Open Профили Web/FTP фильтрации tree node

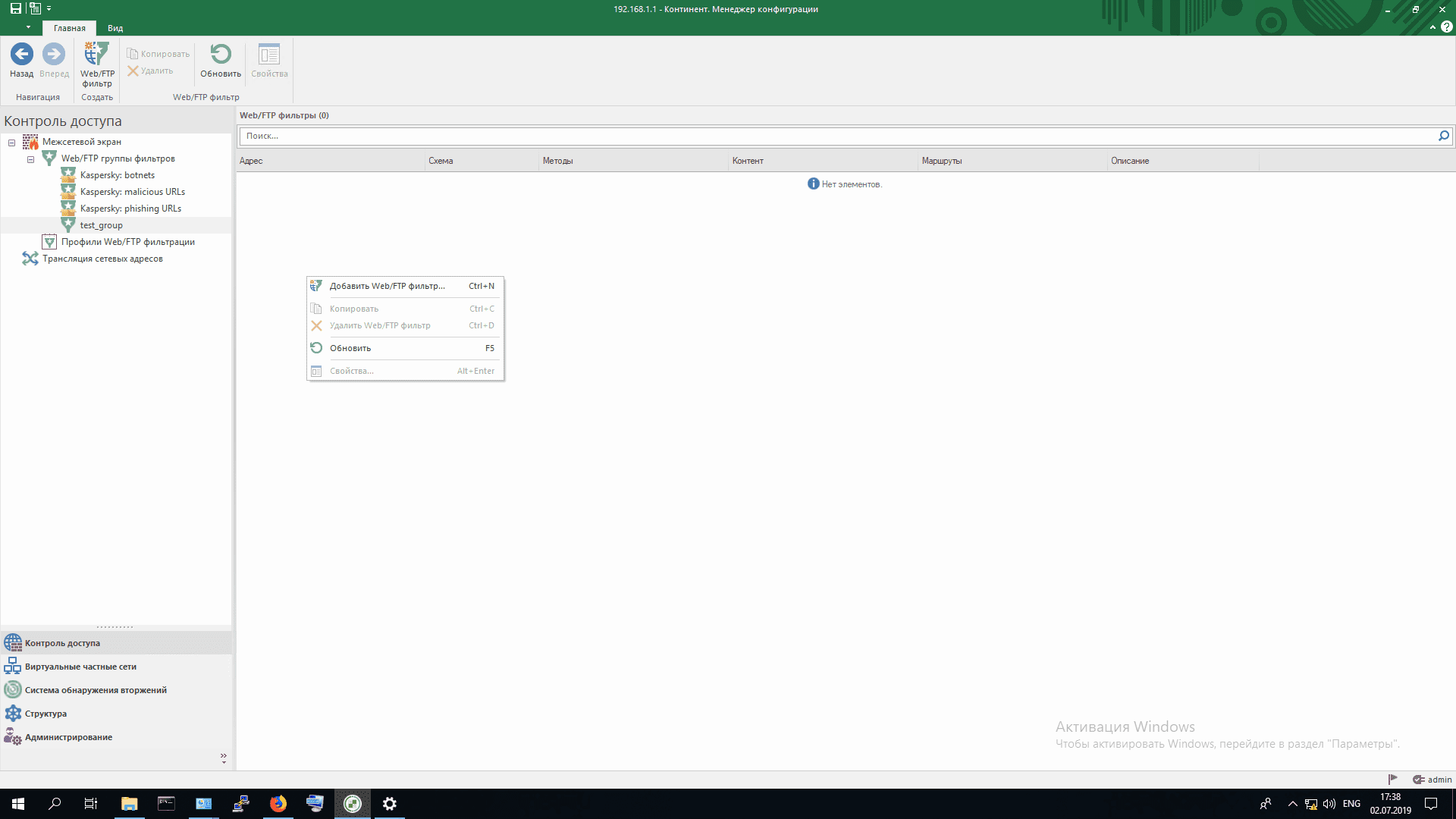pos(127,242)
